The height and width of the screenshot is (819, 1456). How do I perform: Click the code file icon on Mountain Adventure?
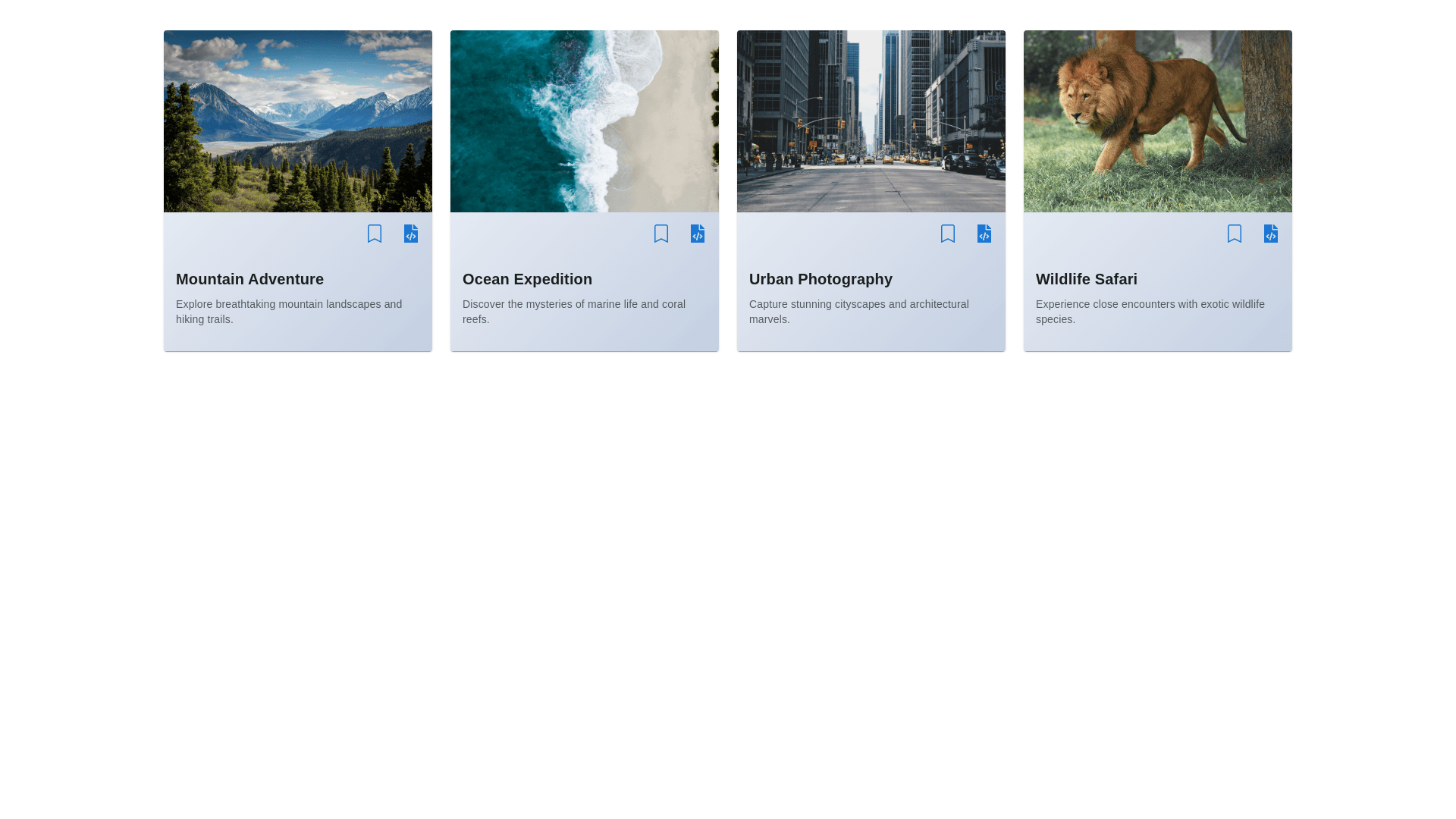(x=411, y=234)
